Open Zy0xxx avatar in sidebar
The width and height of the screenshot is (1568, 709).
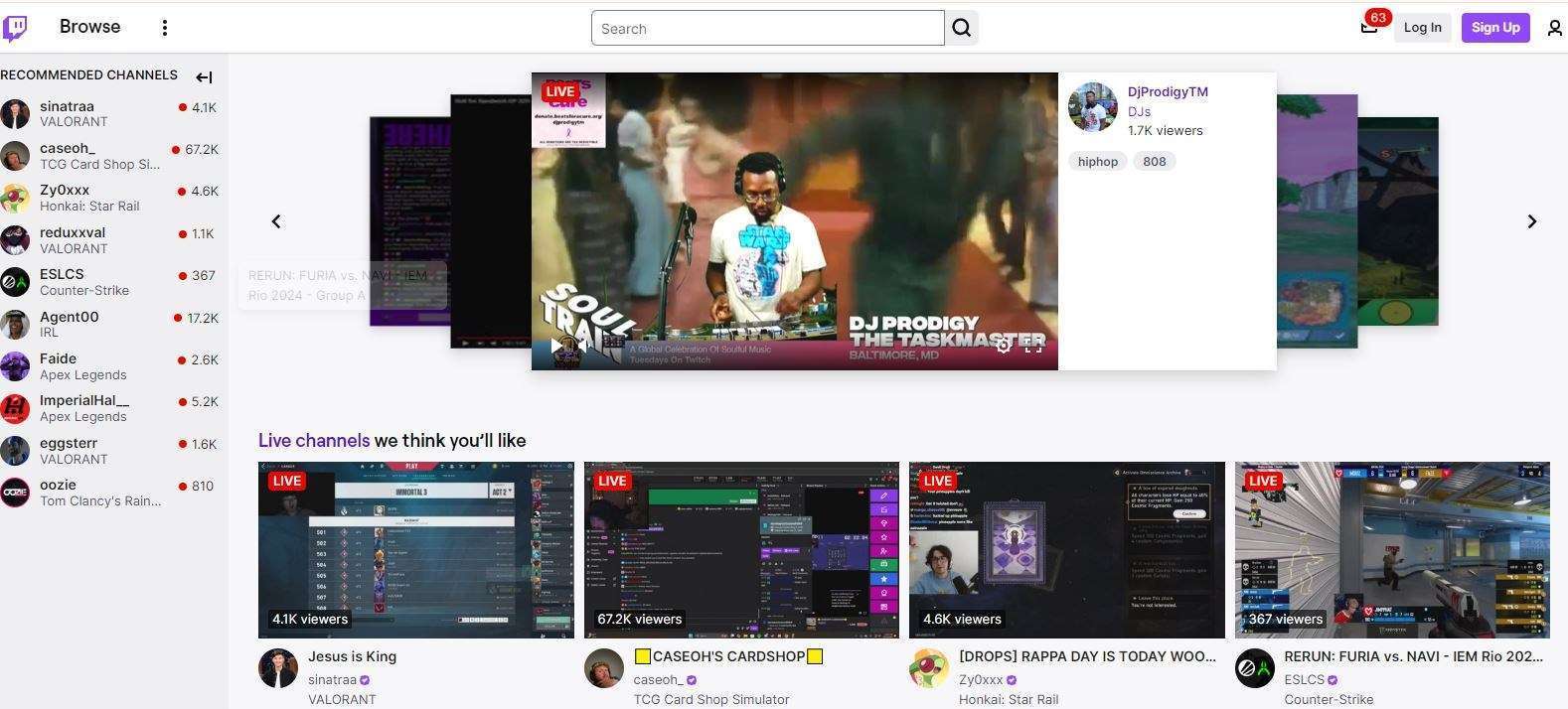tap(15, 198)
